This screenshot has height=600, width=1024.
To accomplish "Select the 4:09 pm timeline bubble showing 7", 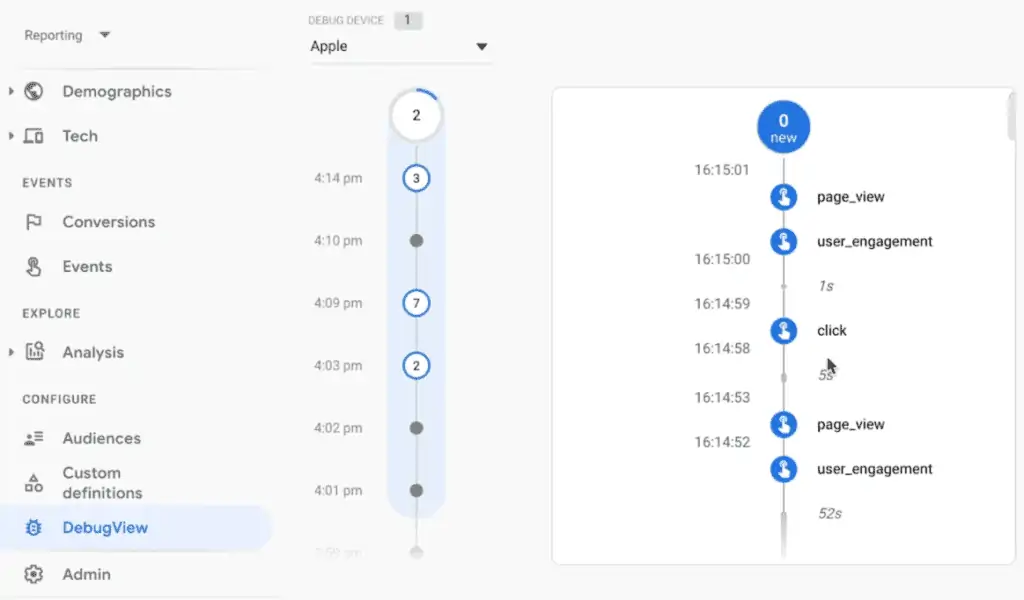I will (x=416, y=303).
